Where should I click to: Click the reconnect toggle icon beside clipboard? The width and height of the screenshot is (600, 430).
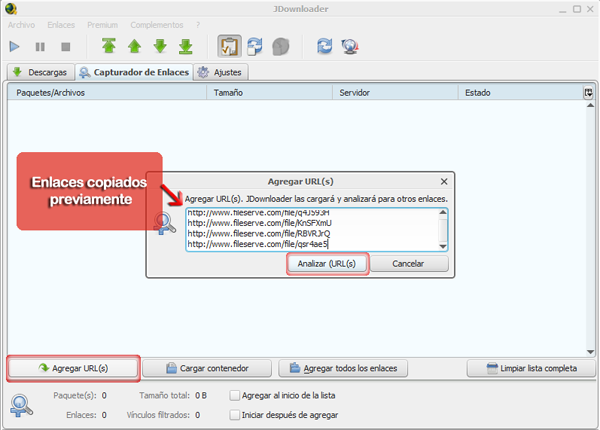click(255, 46)
